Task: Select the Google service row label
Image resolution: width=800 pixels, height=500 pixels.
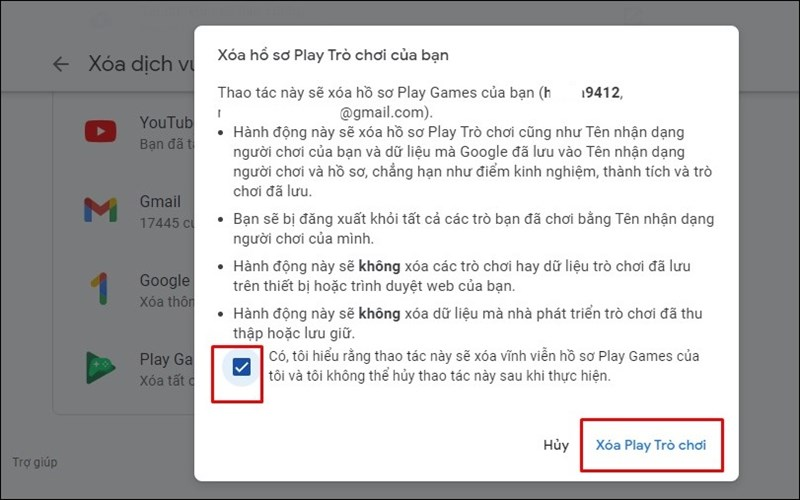Action: [165, 280]
